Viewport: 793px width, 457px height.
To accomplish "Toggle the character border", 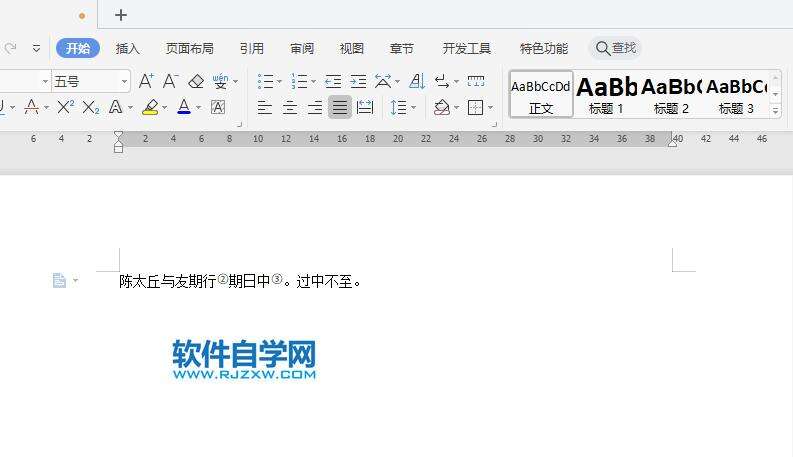I will pos(218,107).
